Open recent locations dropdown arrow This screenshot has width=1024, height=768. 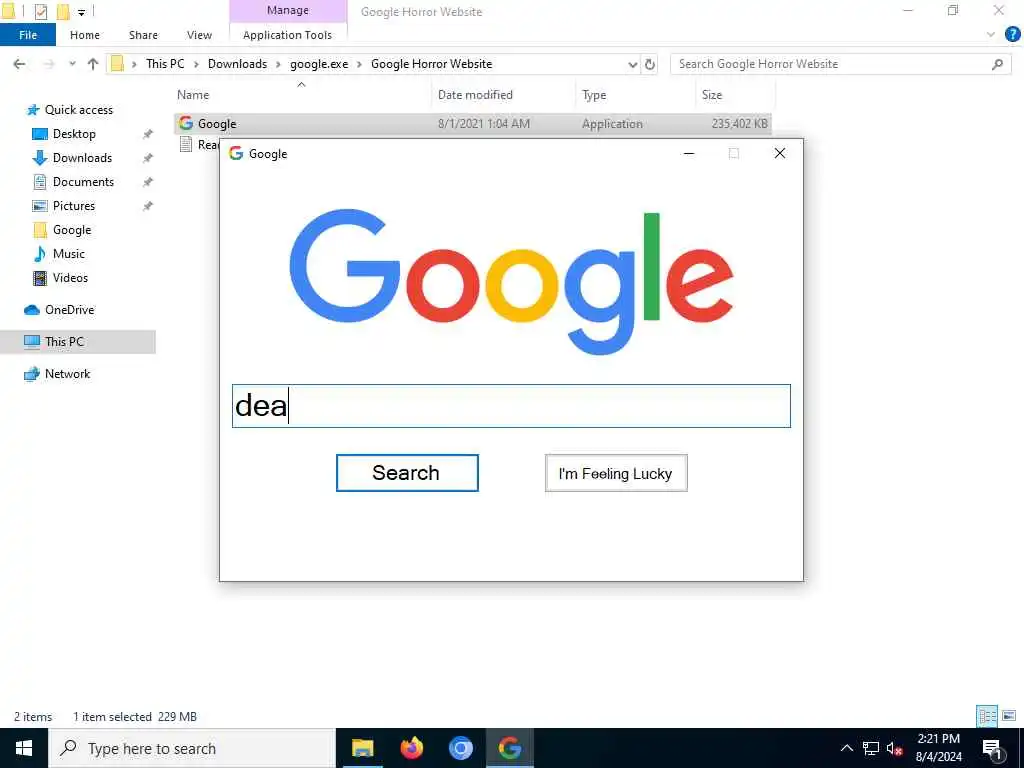pyautogui.click(x=72, y=64)
